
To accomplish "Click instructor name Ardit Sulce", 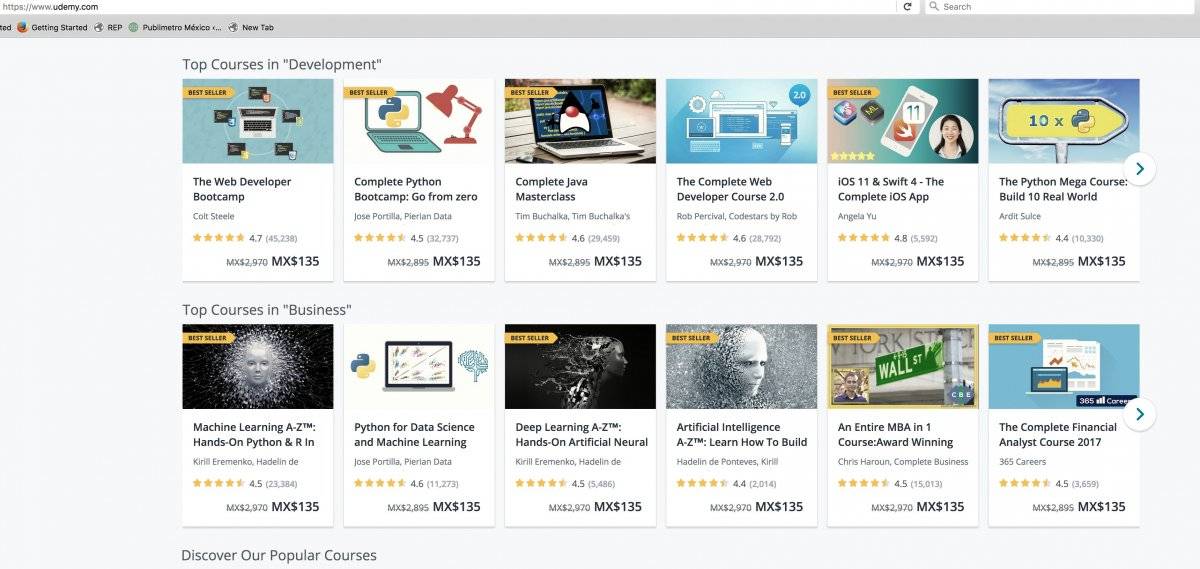I will (1020, 216).
